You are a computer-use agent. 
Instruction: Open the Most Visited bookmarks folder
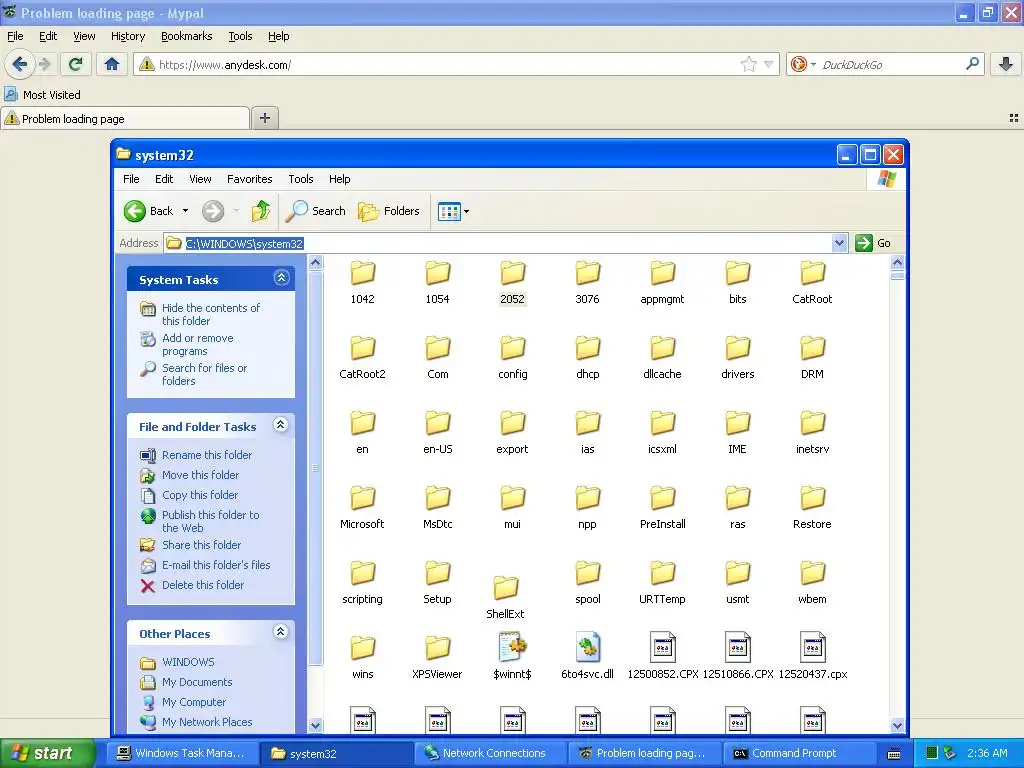[x=43, y=94]
